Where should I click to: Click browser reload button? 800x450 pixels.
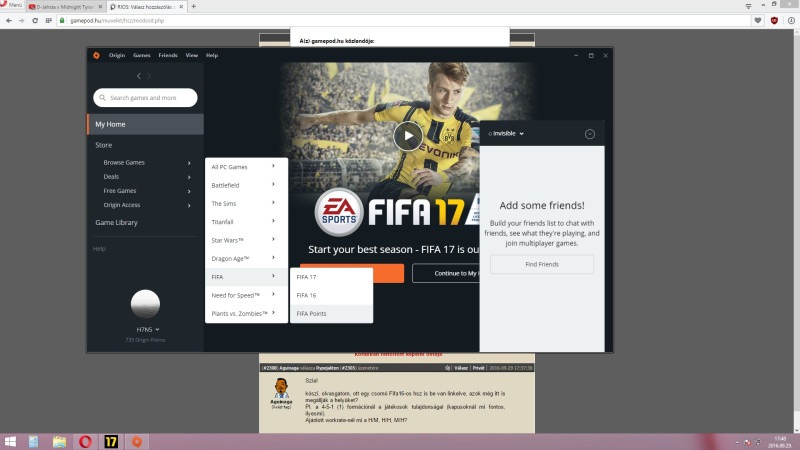pyautogui.click(x=35, y=20)
